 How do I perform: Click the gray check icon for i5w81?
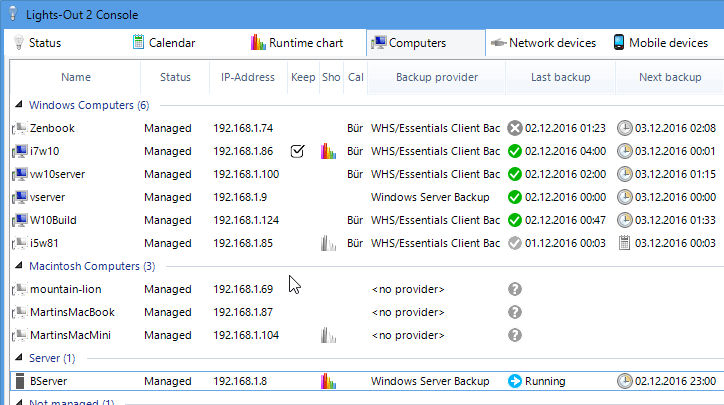click(x=514, y=243)
